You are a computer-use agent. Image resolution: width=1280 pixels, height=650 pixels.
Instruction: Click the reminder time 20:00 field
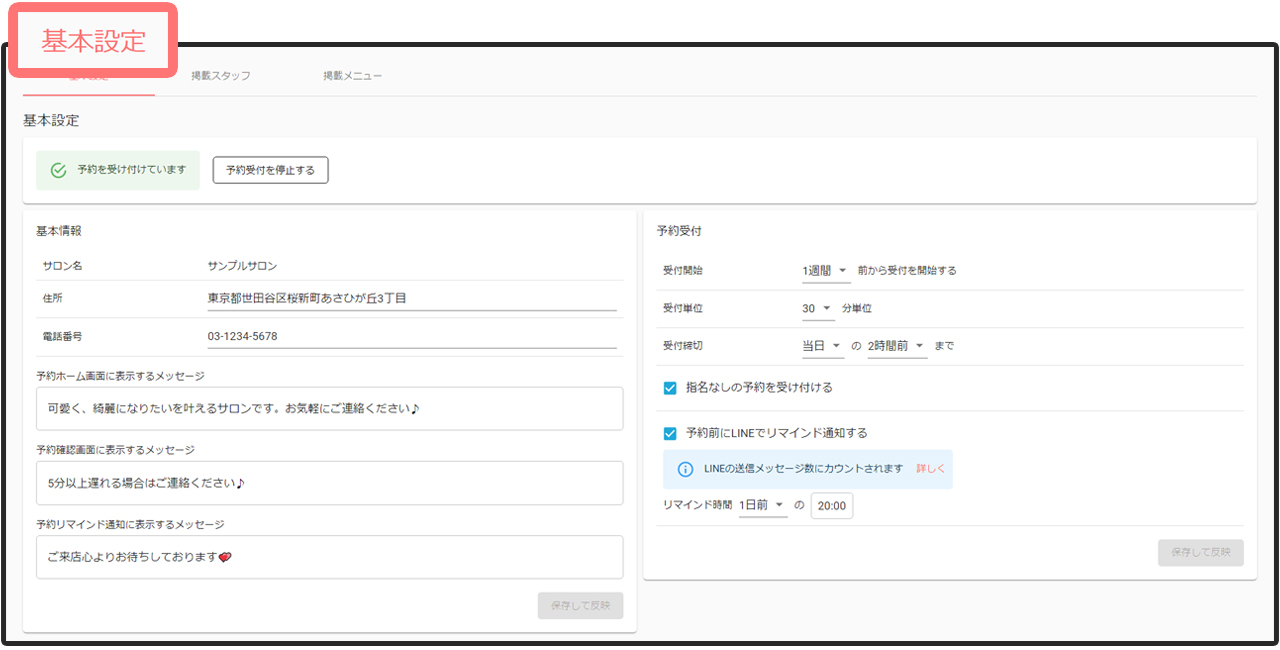(x=831, y=506)
